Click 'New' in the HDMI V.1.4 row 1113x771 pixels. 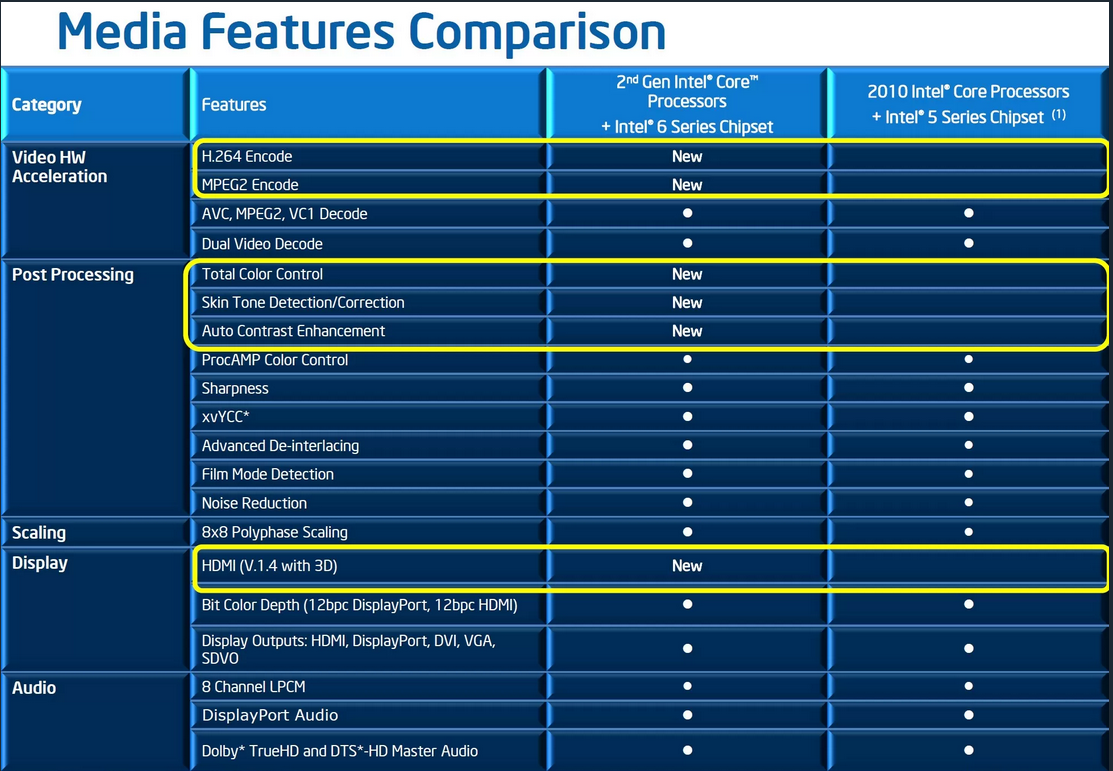(x=686, y=566)
